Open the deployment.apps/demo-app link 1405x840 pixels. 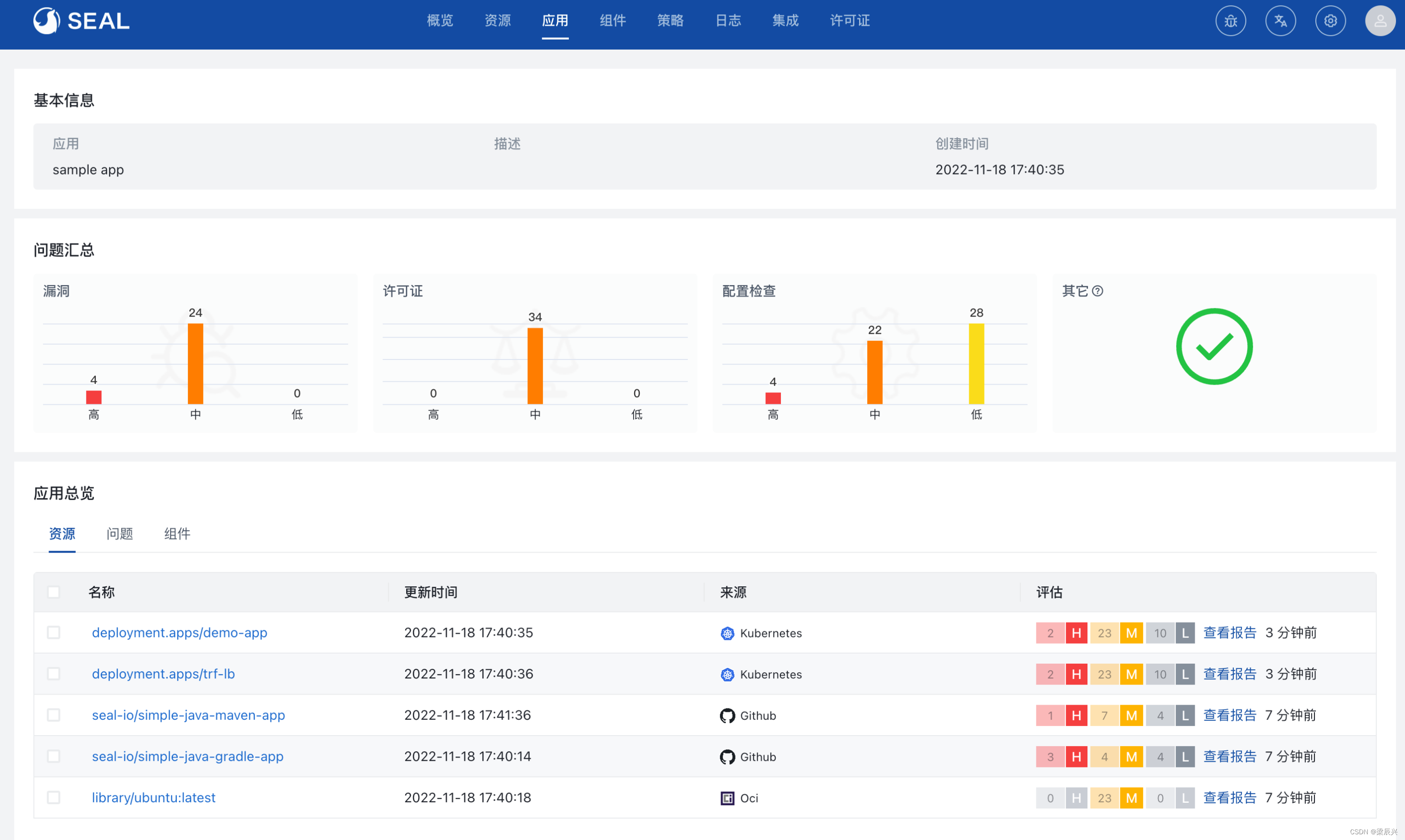[180, 633]
